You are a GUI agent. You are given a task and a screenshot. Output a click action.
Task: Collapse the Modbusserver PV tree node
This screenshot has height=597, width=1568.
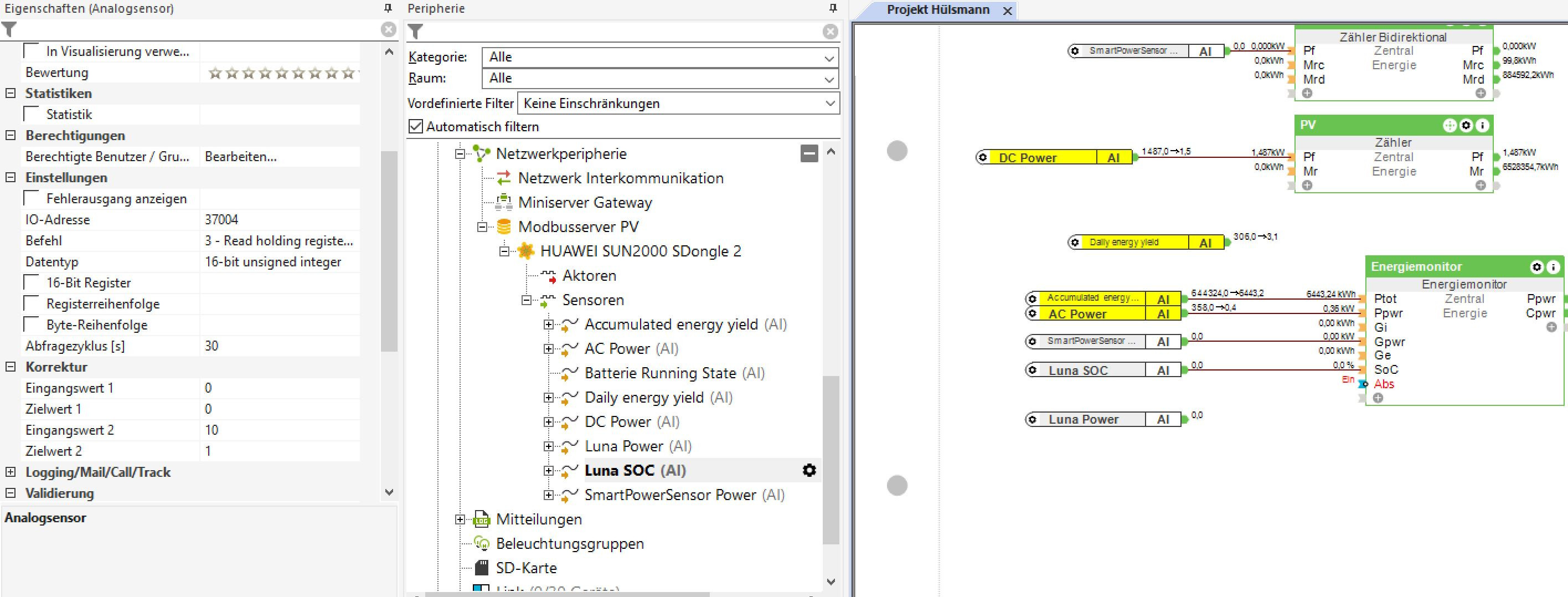(x=482, y=227)
